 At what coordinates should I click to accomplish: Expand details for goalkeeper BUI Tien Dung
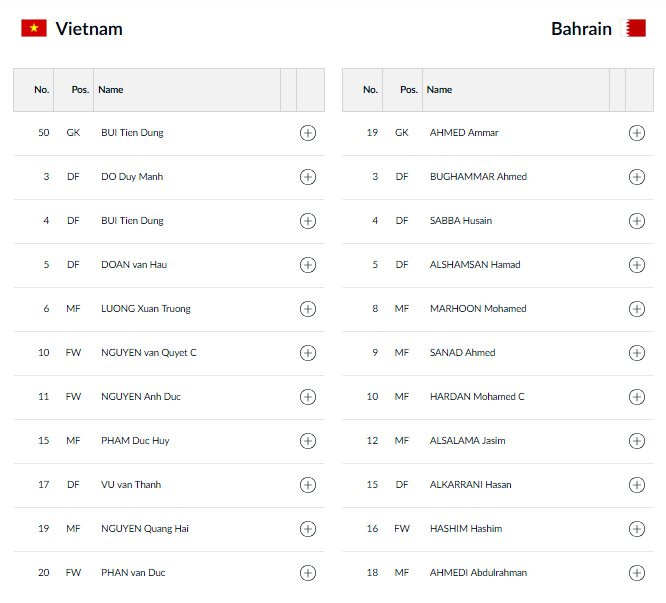coord(308,133)
